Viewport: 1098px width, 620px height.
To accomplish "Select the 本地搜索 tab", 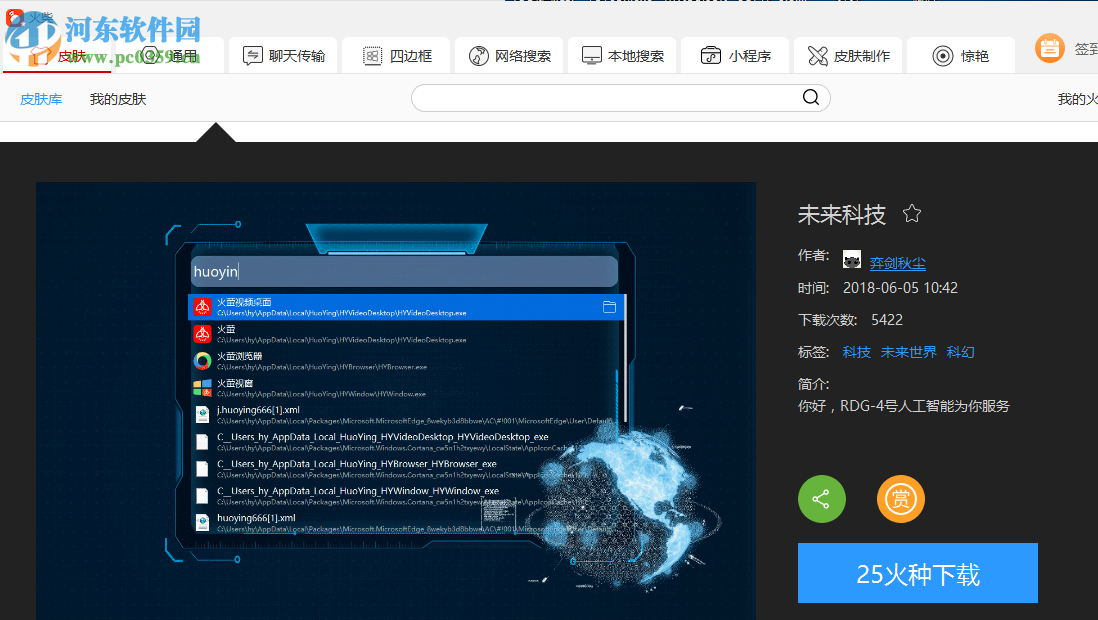I will [623, 56].
